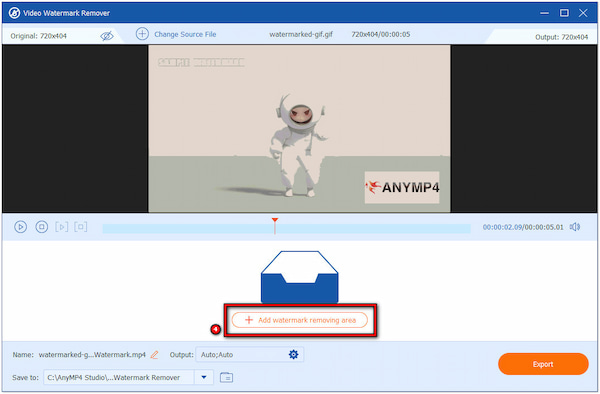600x394 pixels.
Task: Export the video
Action: (543, 364)
